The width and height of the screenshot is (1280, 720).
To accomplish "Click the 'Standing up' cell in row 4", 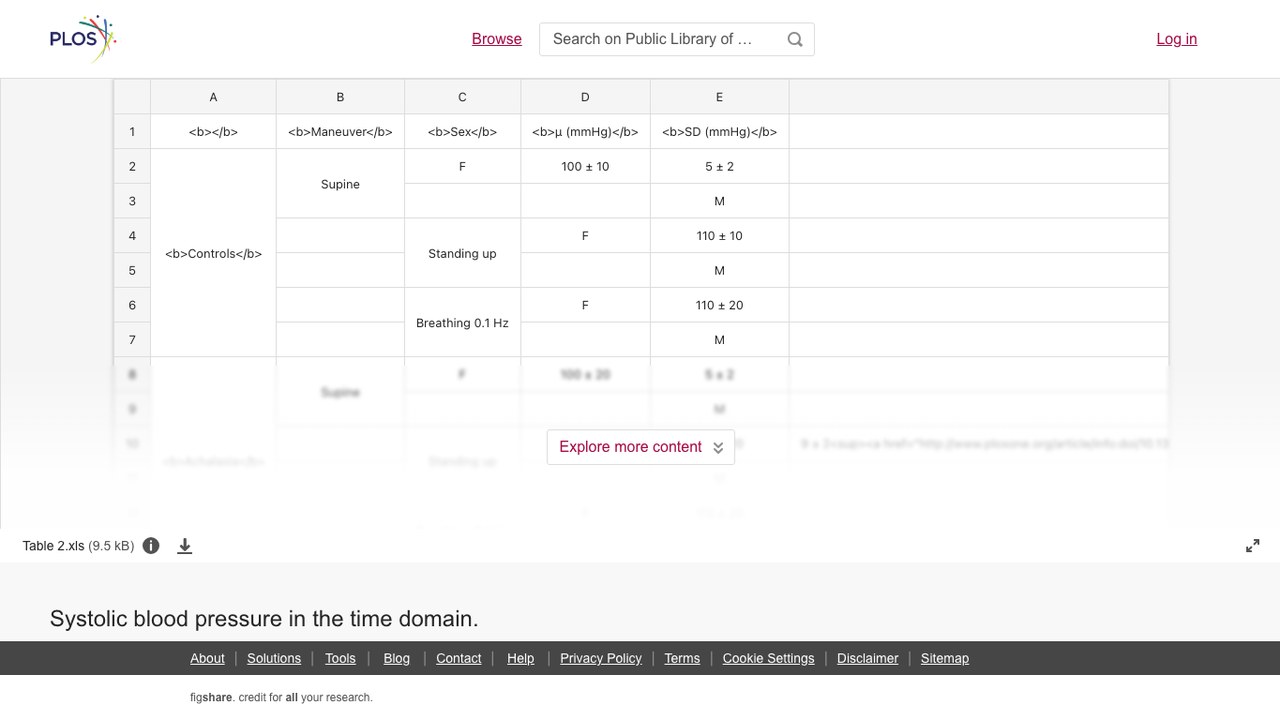I will pos(462,253).
